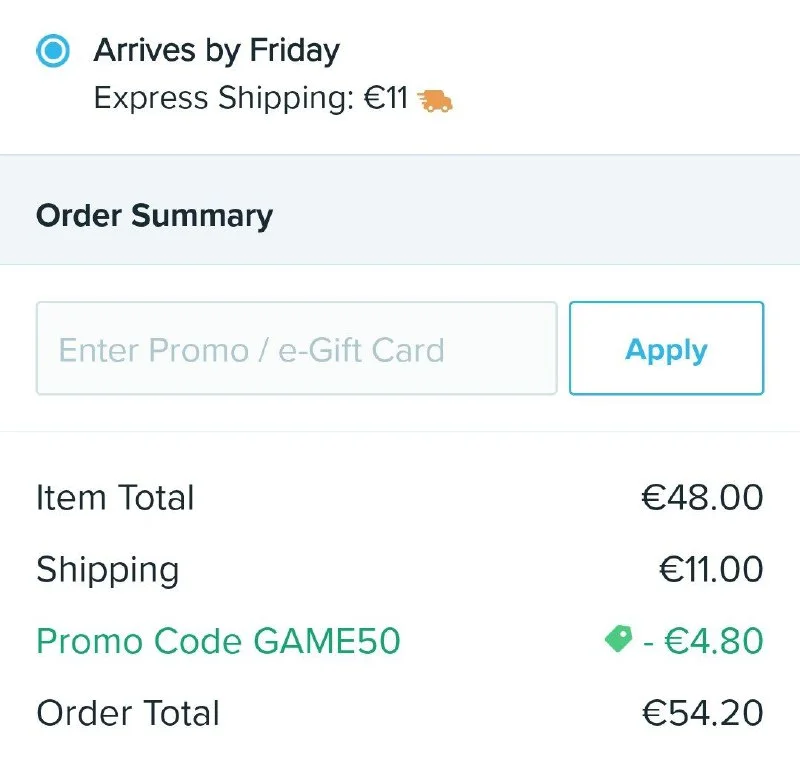Click the Order Total label
This screenshot has height=771, width=800.
(x=128, y=713)
